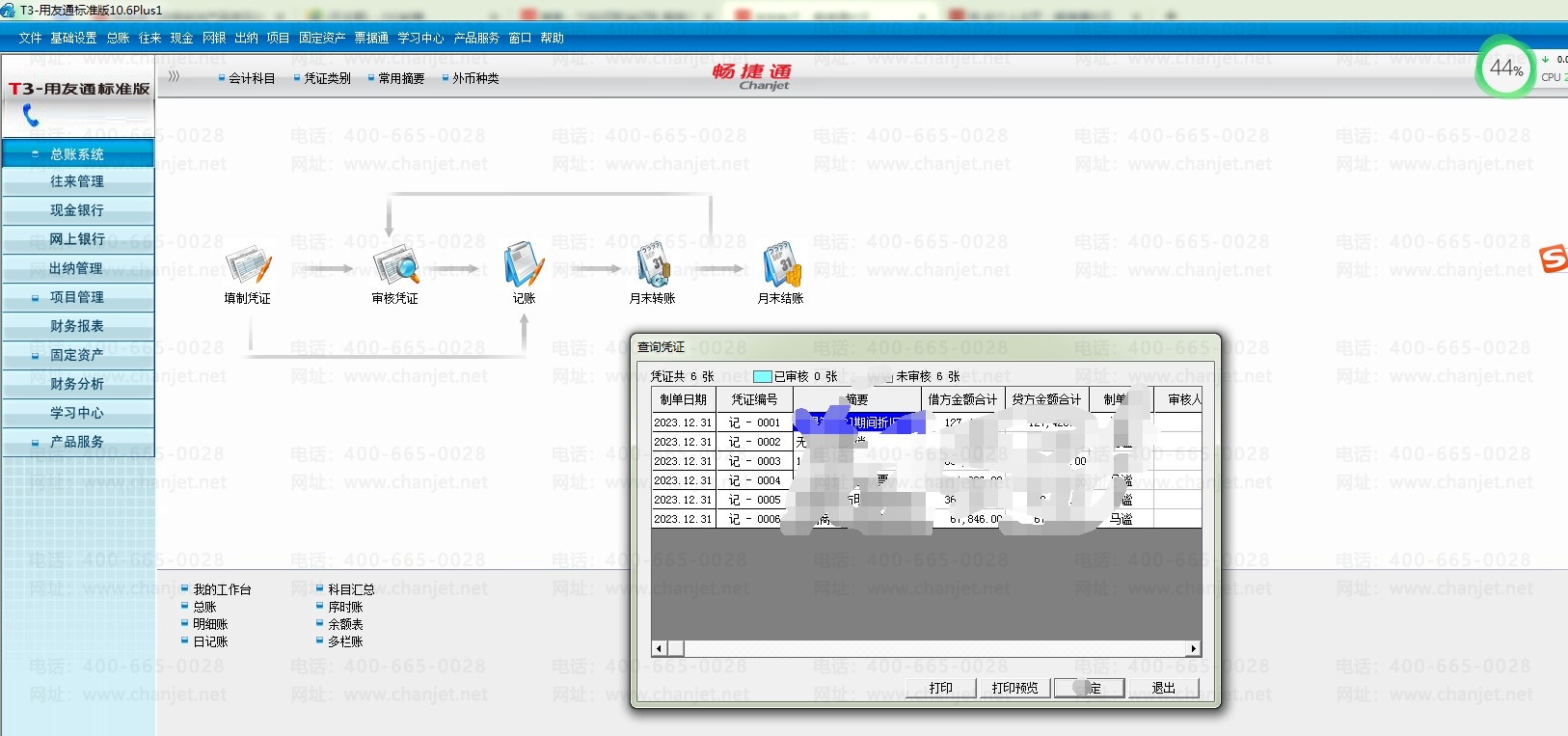Click the 凭证编号 column header
Screen dimensions: 1568x736
pyautogui.click(x=755, y=399)
